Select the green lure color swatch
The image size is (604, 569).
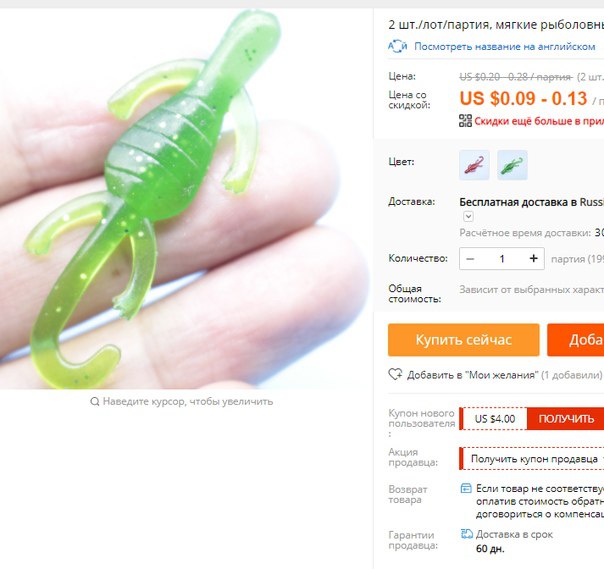click(512, 165)
